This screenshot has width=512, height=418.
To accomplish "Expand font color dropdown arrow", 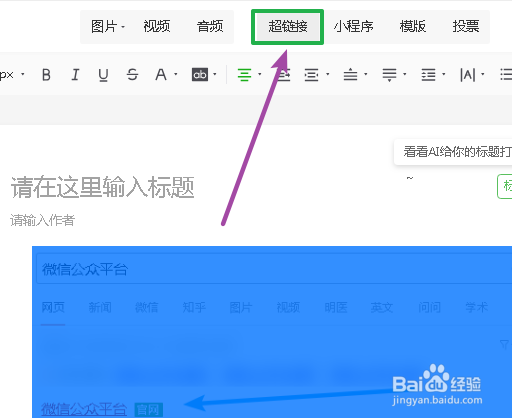I will coord(176,74).
